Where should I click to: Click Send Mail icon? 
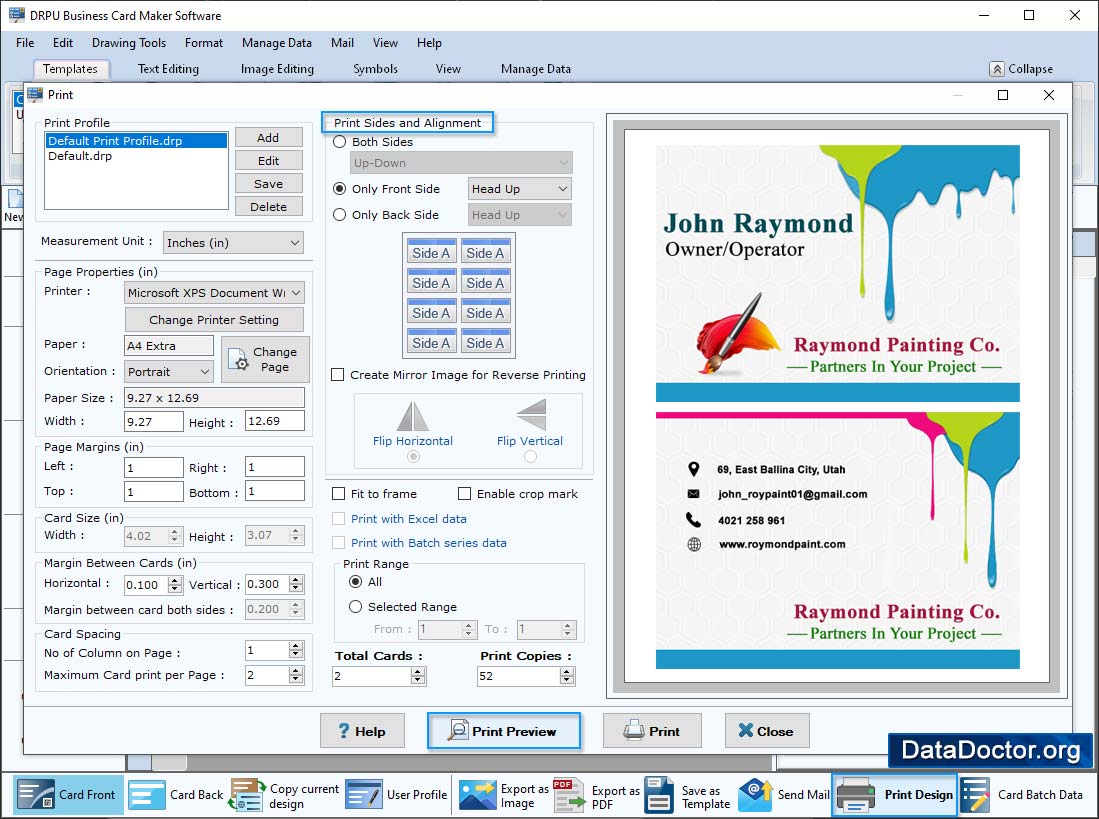[x=756, y=794]
